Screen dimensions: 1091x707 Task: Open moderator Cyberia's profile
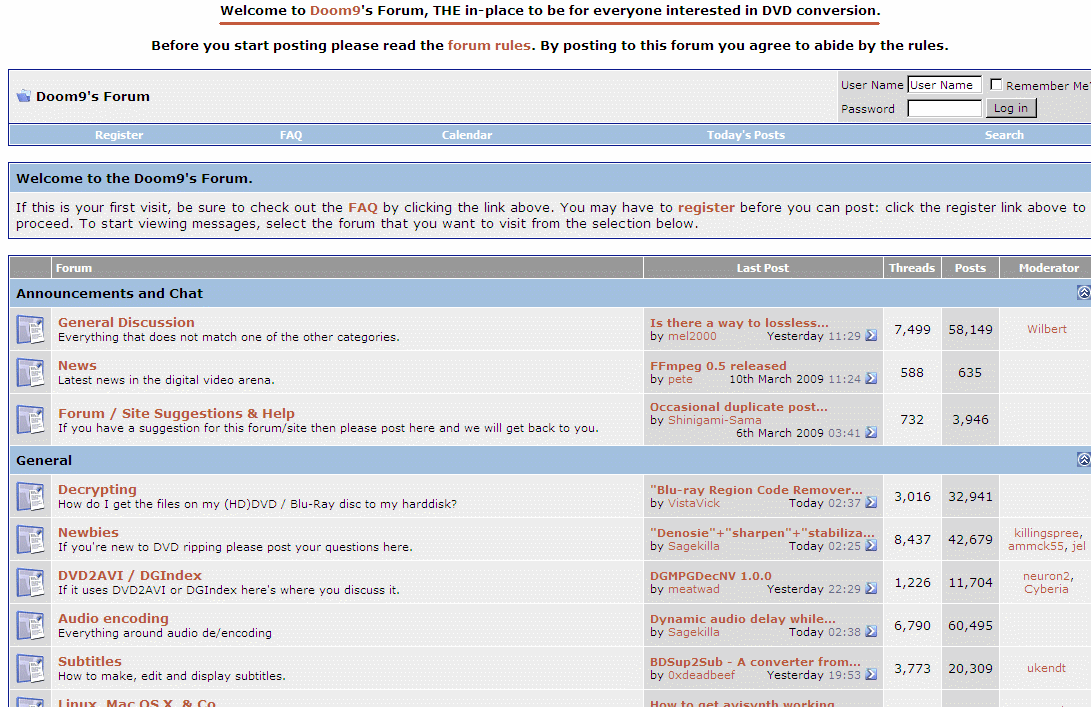click(x=1046, y=589)
